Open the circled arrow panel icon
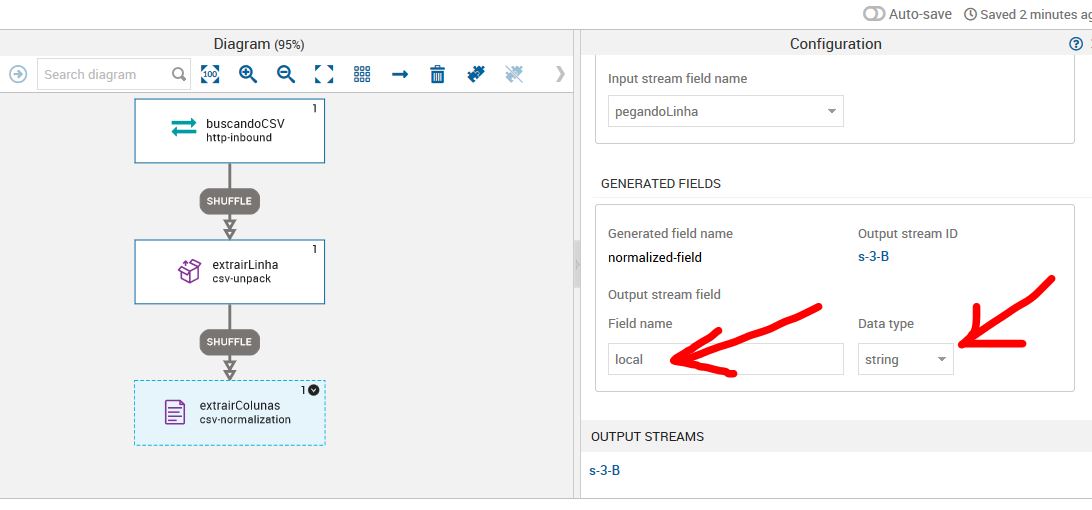 [x=17, y=74]
